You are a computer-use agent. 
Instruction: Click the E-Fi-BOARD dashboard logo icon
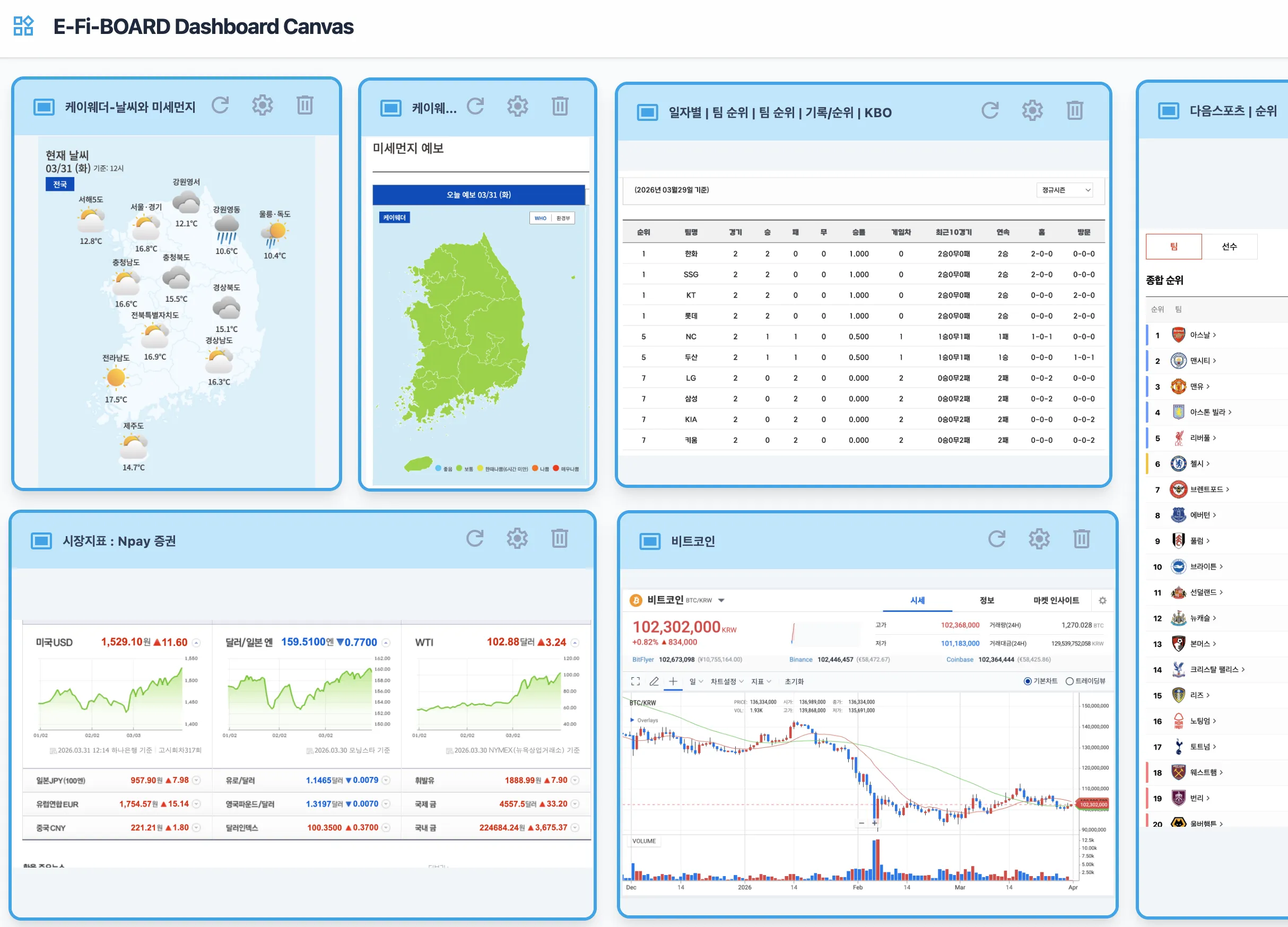click(23, 26)
